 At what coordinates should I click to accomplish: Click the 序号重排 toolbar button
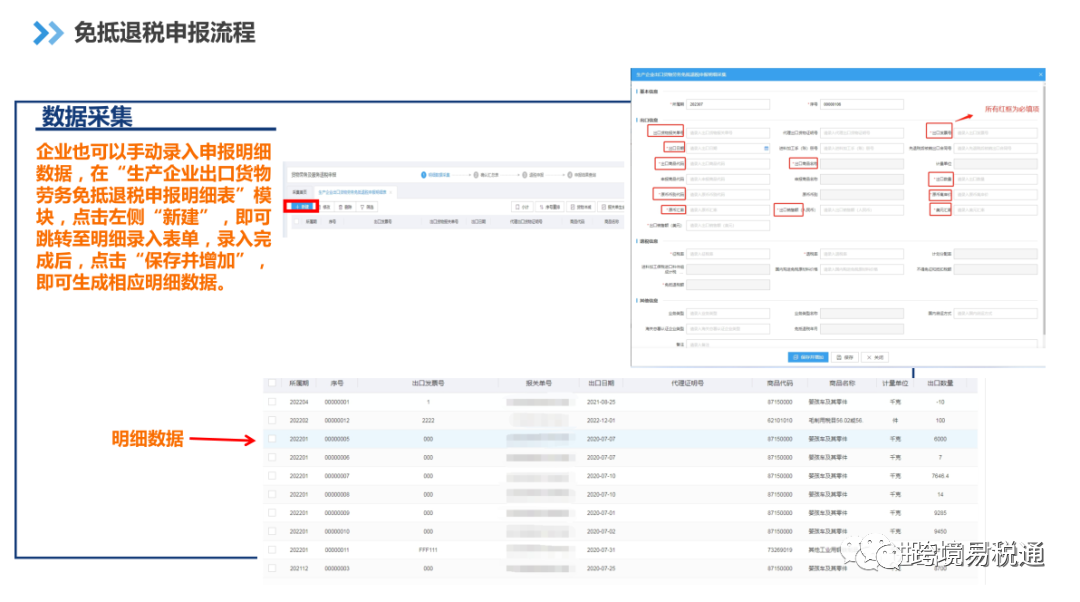(x=550, y=207)
